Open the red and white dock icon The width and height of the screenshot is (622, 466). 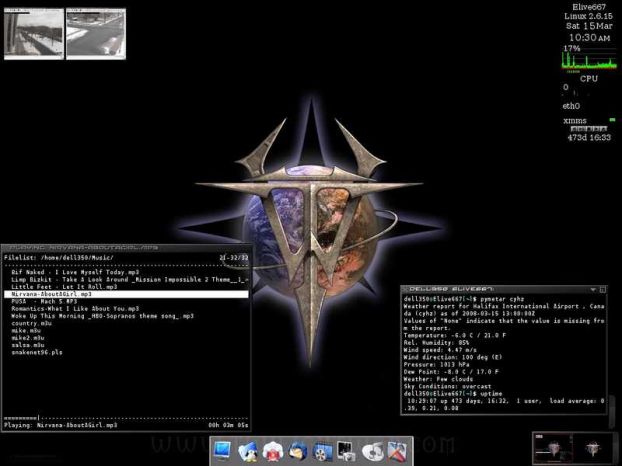[x=272, y=451]
